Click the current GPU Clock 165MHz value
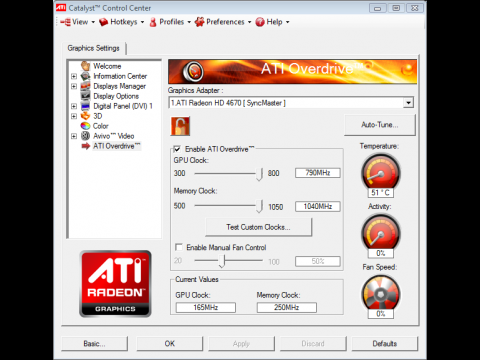 (x=206, y=307)
